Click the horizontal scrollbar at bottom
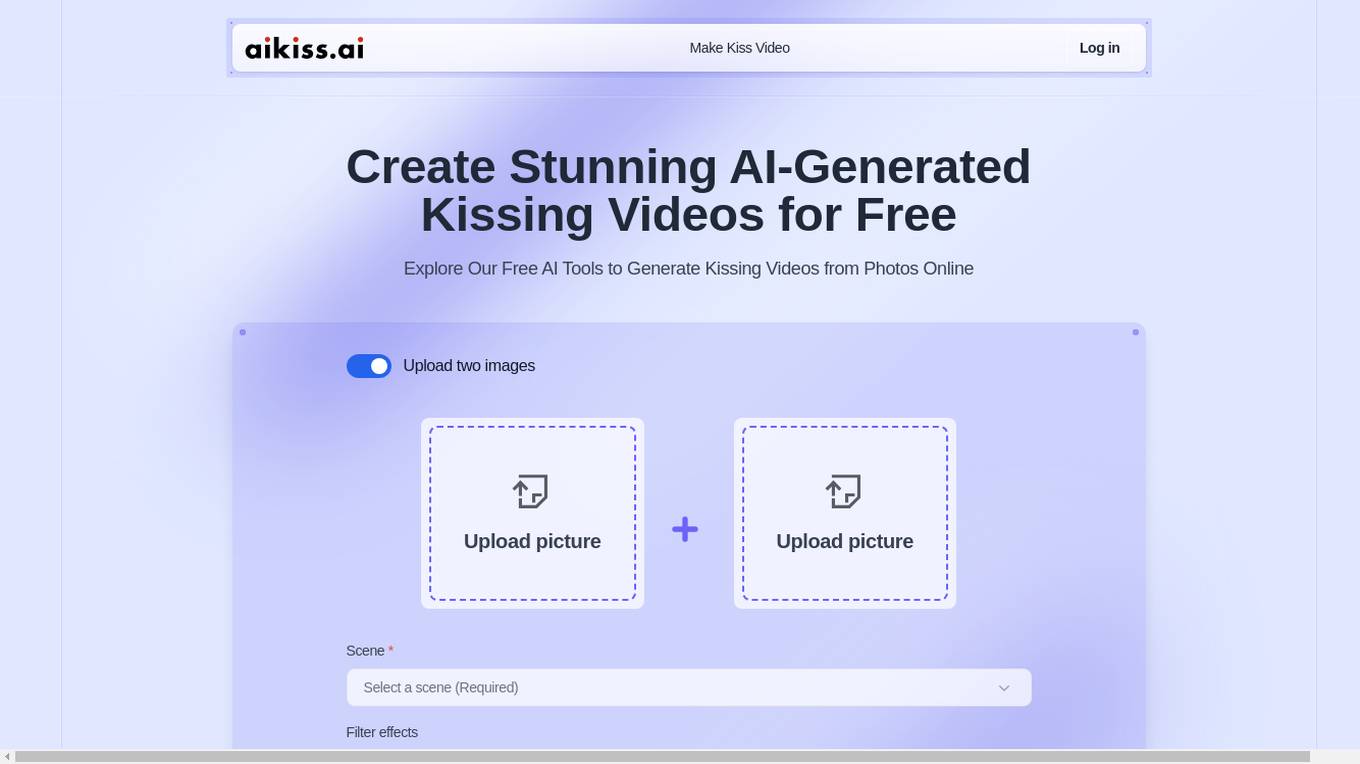This screenshot has width=1360, height=764. [x=662, y=756]
